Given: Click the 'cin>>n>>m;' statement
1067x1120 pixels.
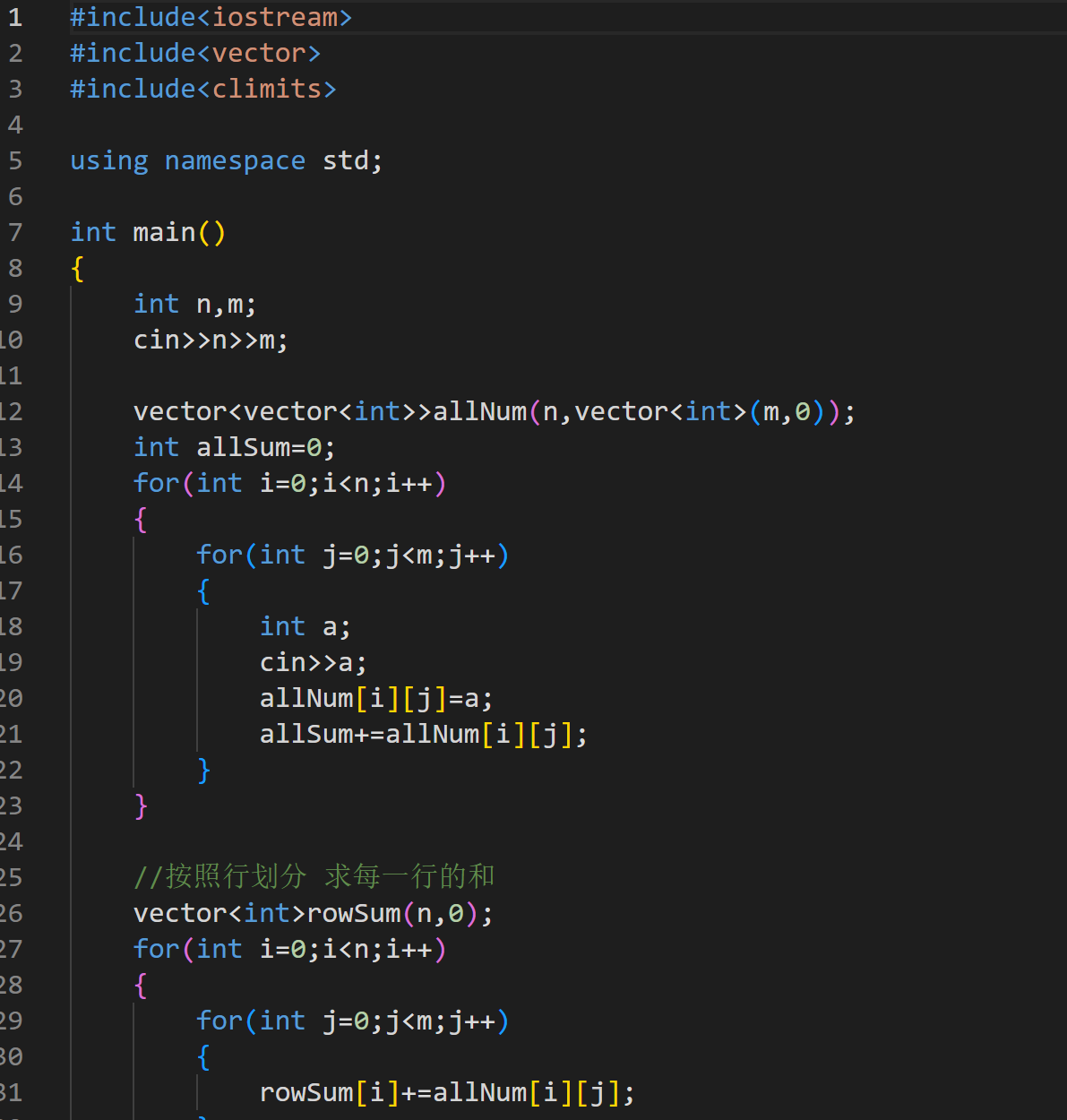Looking at the screenshot, I should (211, 340).
